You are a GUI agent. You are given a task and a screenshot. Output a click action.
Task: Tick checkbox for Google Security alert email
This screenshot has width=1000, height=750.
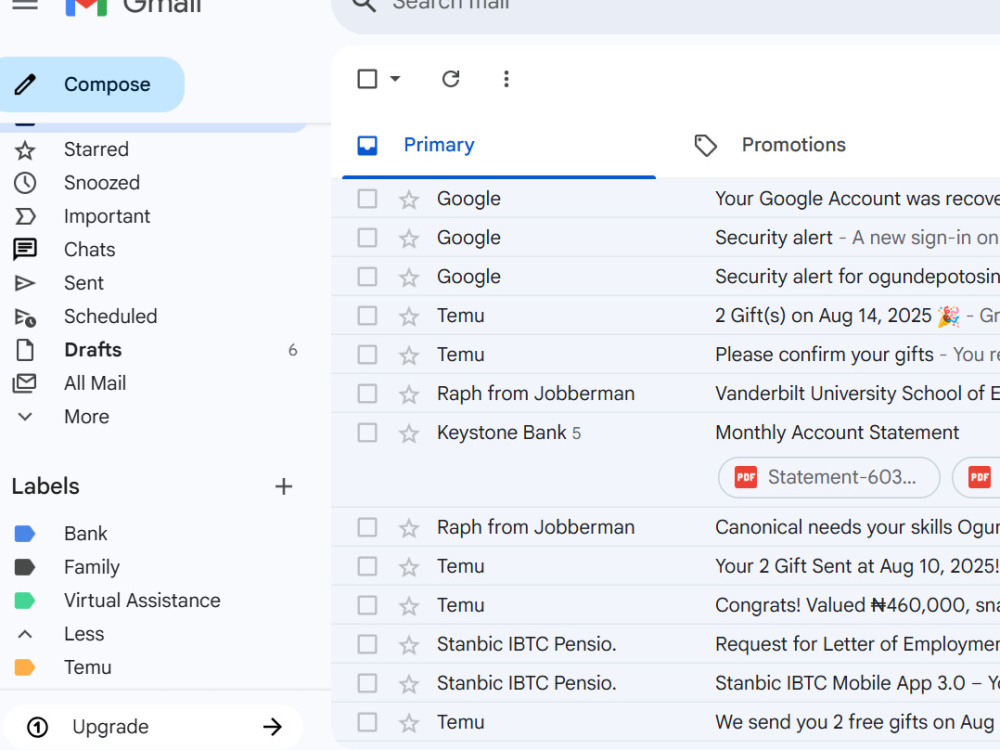[x=367, y=238]
